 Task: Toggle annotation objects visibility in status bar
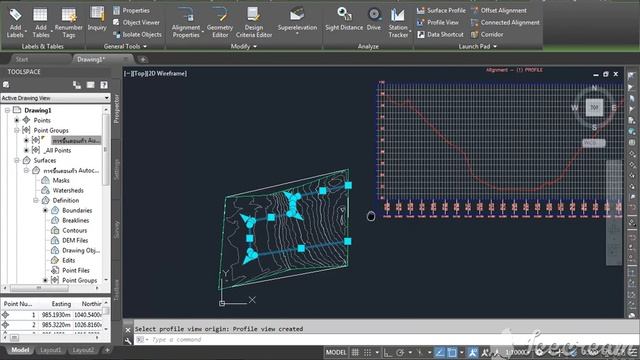pyautogui.click(x=473, y=352)
